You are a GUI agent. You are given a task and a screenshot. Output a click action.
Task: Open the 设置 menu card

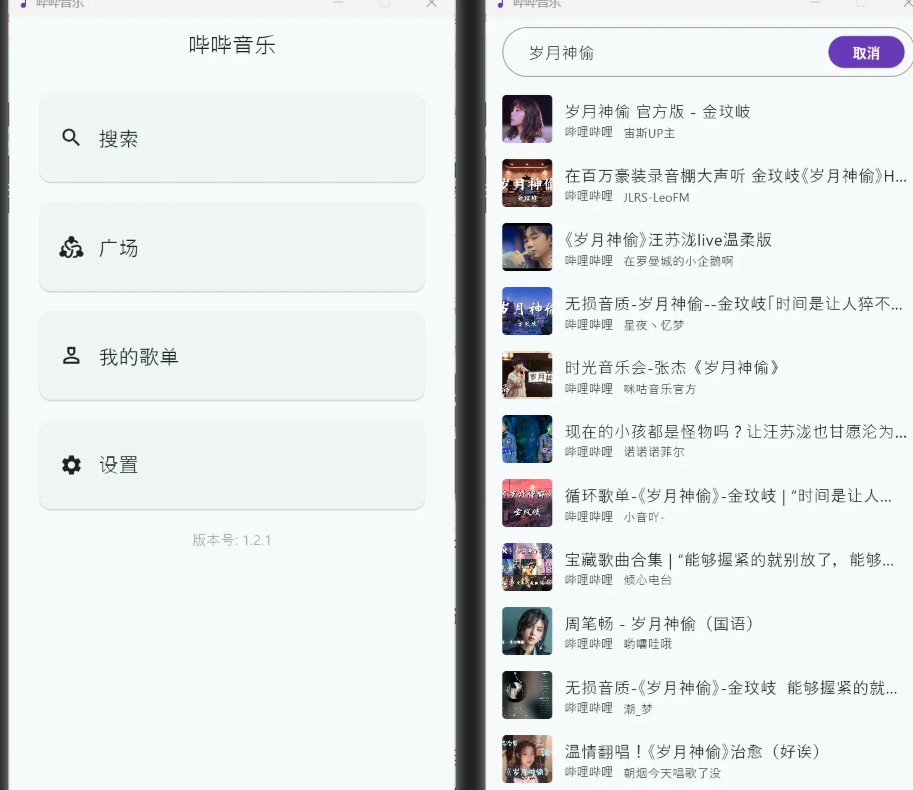pos(232,465)
